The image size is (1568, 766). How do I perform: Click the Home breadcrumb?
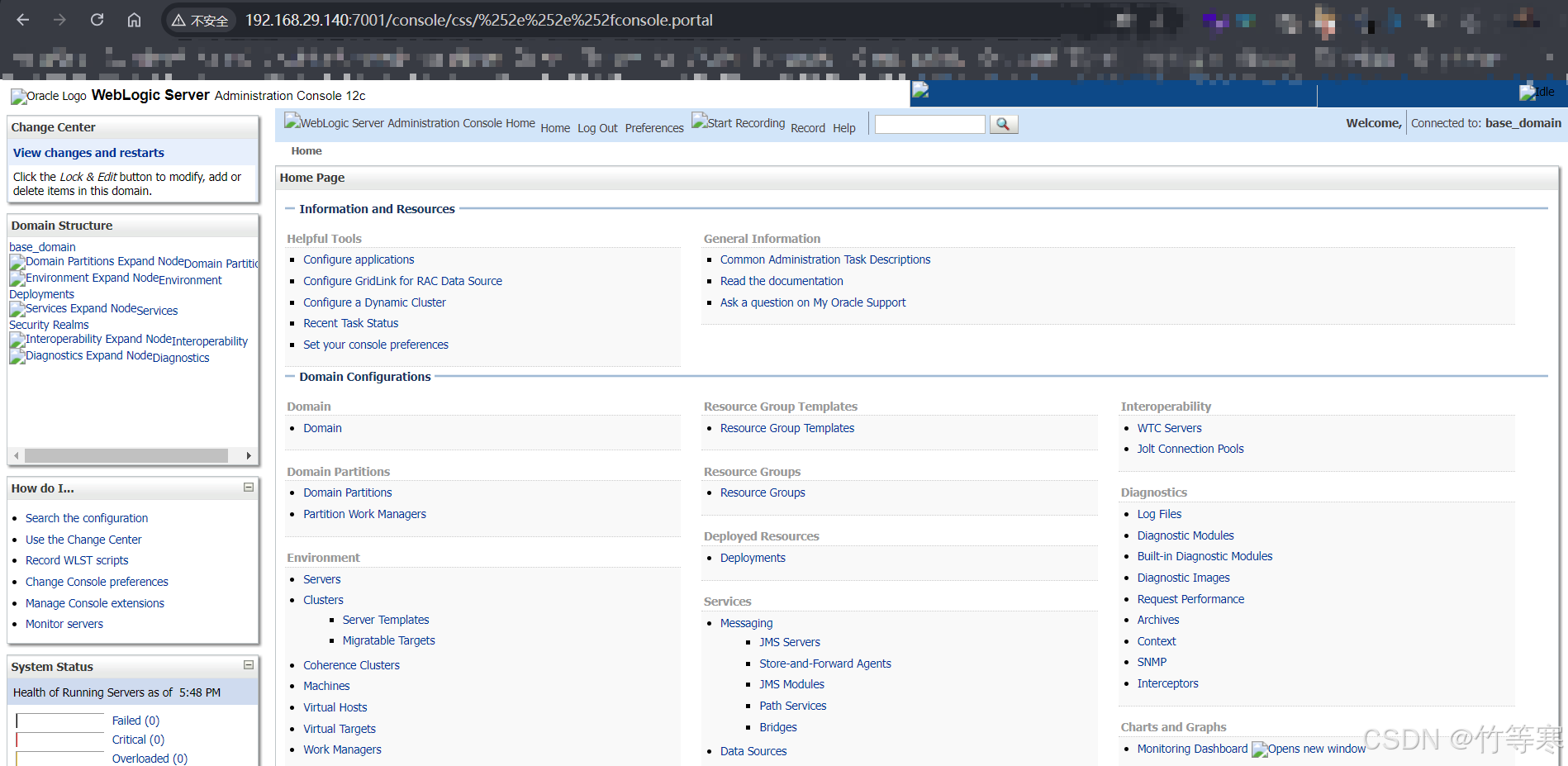click(x=306, y=151)
